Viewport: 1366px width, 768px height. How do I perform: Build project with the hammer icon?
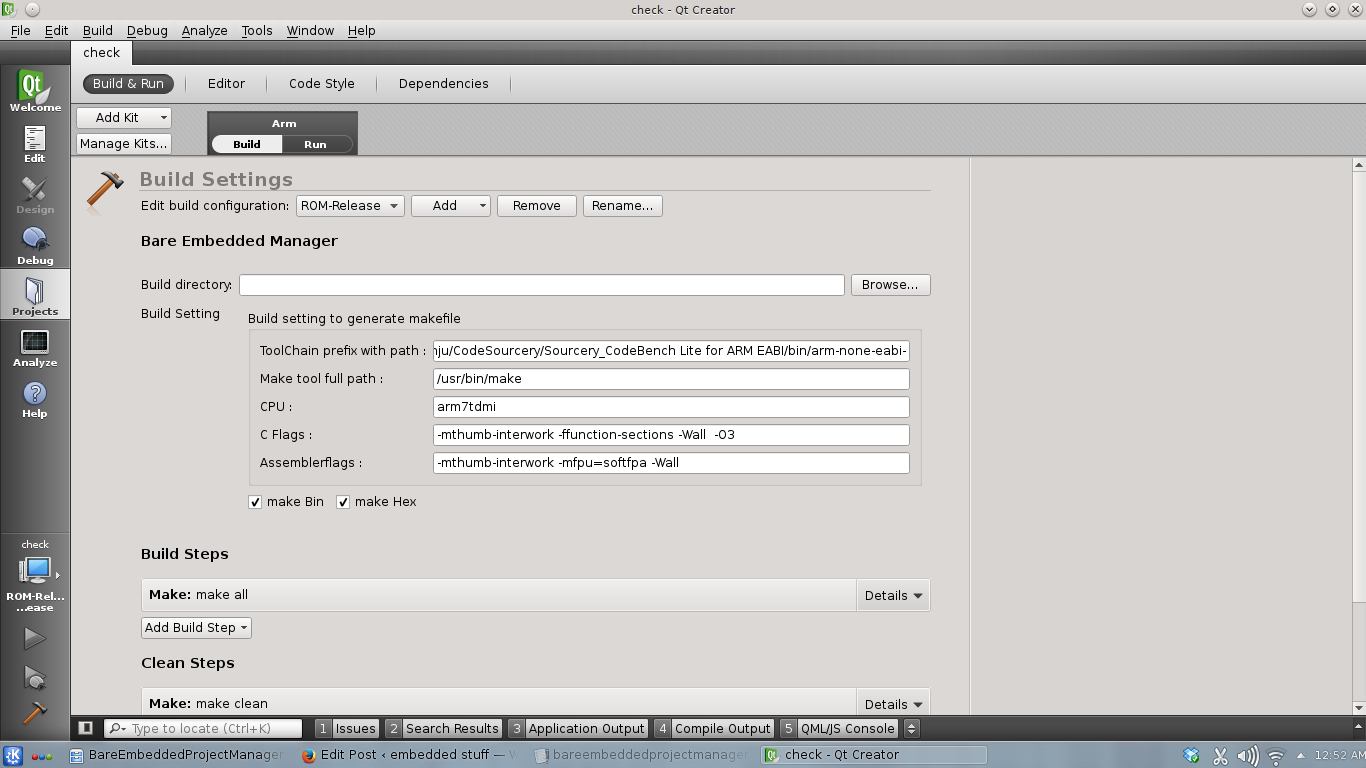[x=35, y=712]
